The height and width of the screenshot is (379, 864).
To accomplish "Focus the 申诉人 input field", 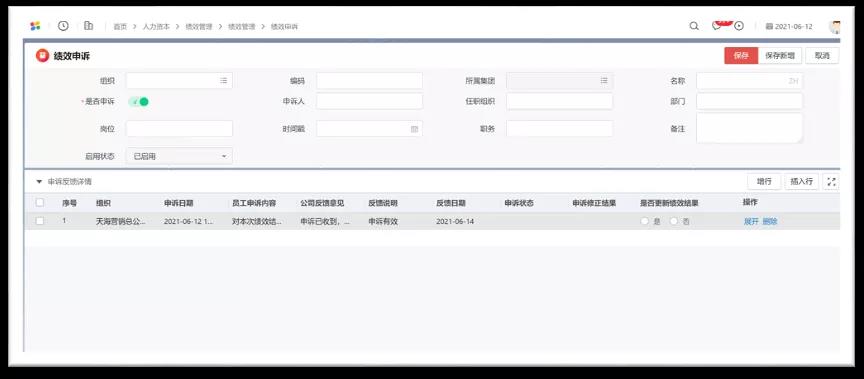I will (x=369, y=101).
